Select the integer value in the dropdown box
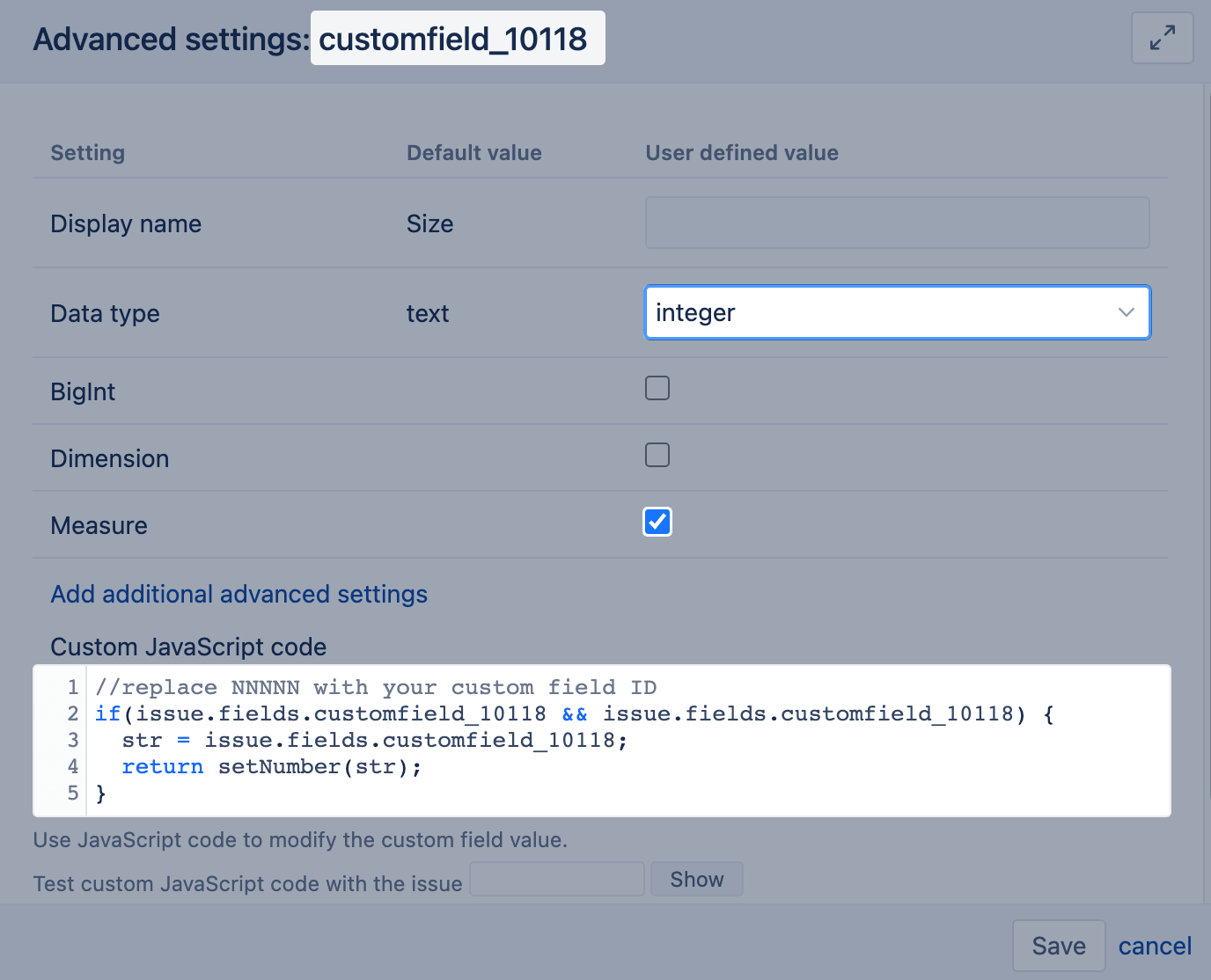Image resolution: width=1211 pixels, height=980 pixels. point(695,312)
